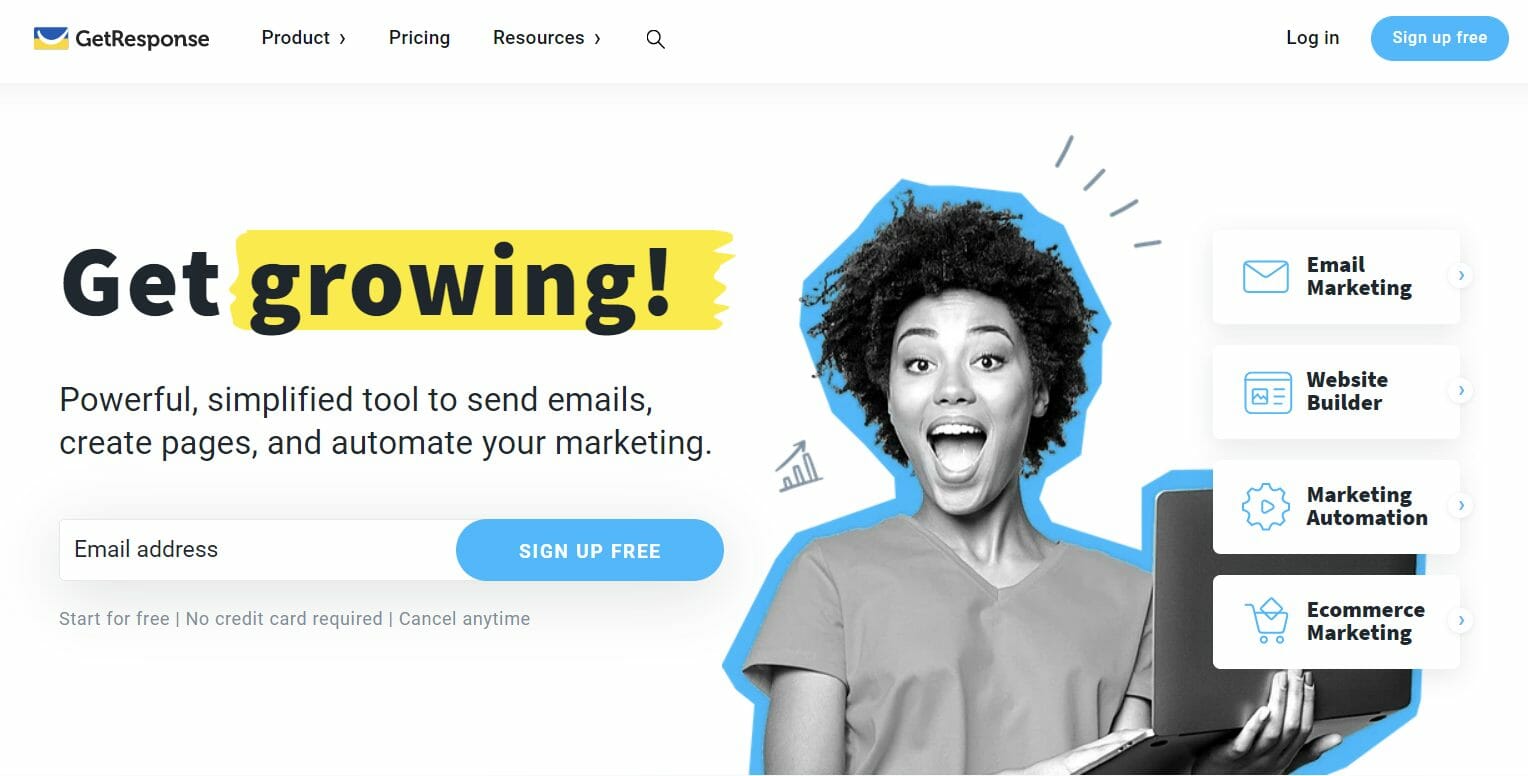This screenshot has height=776, width=1528.
Task: Click the arrow beside Ecommerce Marketing card
Action: point(1461,620)
